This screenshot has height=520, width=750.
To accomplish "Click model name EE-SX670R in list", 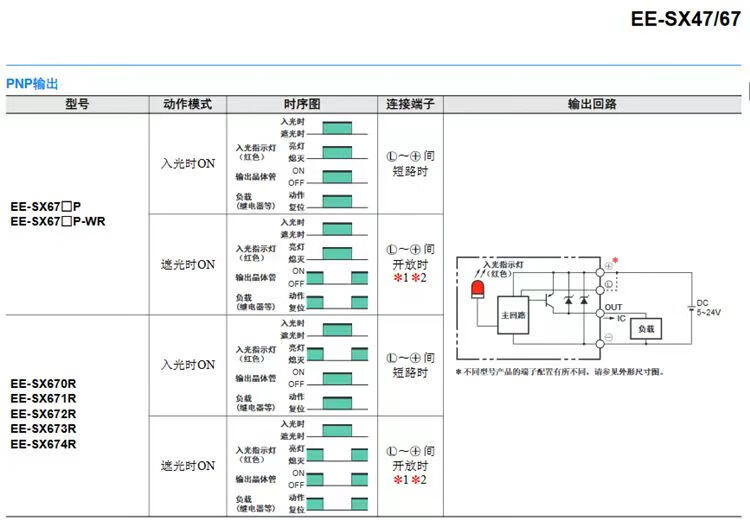I will tap(43, 382).
